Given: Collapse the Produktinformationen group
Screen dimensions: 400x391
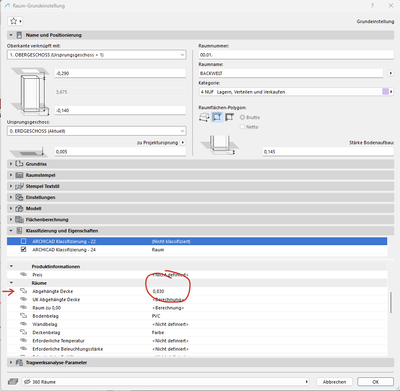Looking at the screenshot, I should [12, 266].
